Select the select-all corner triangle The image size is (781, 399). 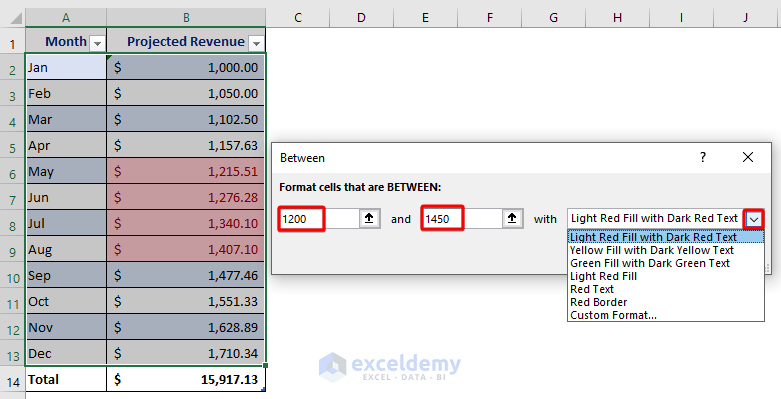tap(16, 18)
